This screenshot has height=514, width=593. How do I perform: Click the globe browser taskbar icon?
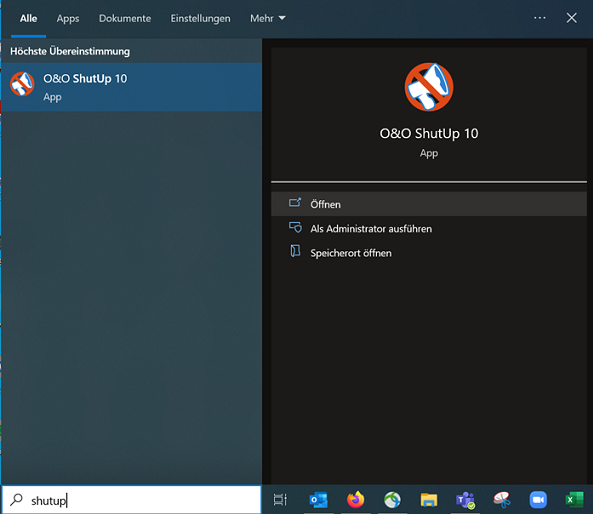tap(392, 500)
